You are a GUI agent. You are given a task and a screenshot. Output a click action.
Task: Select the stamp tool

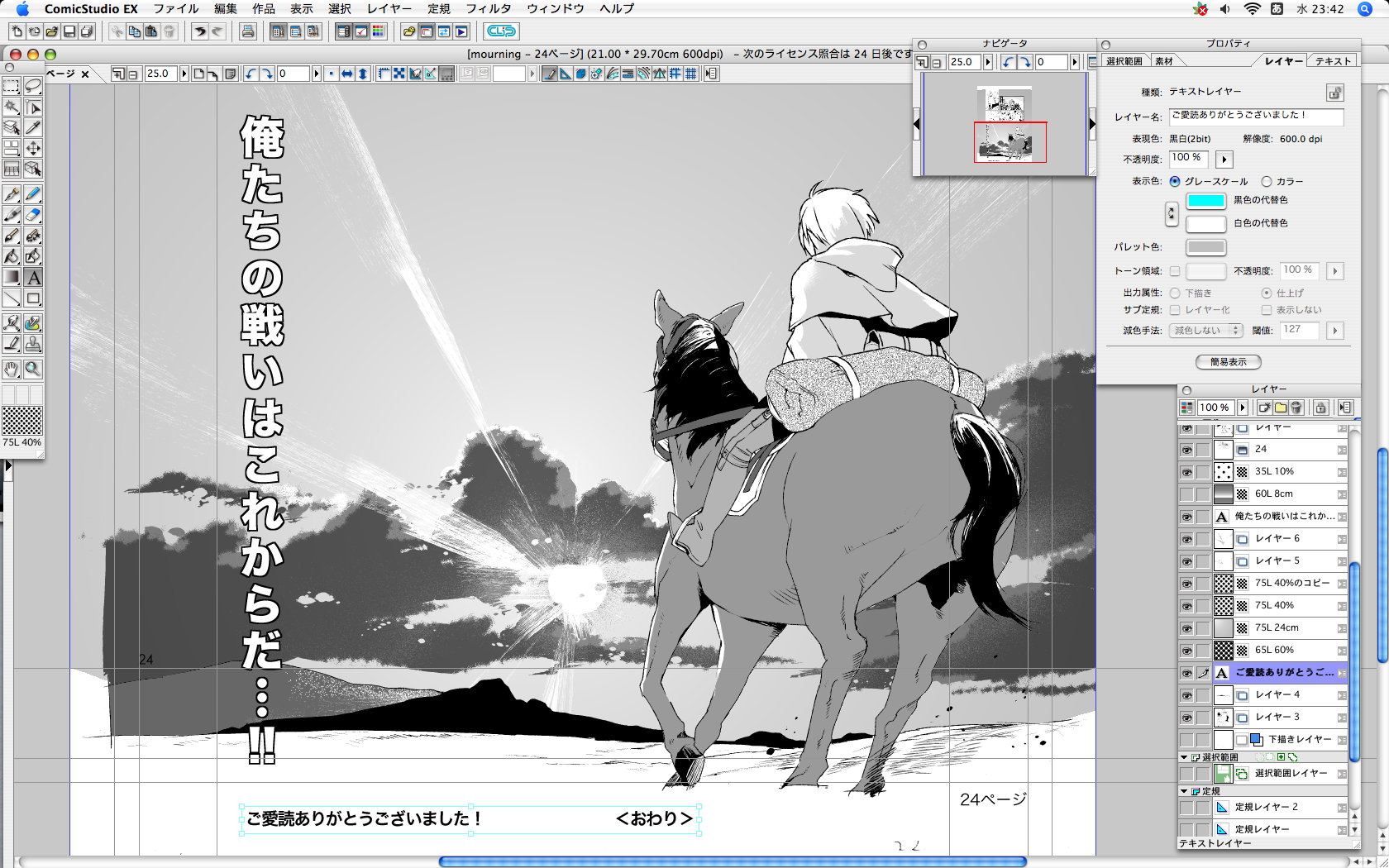click(33, 344)
